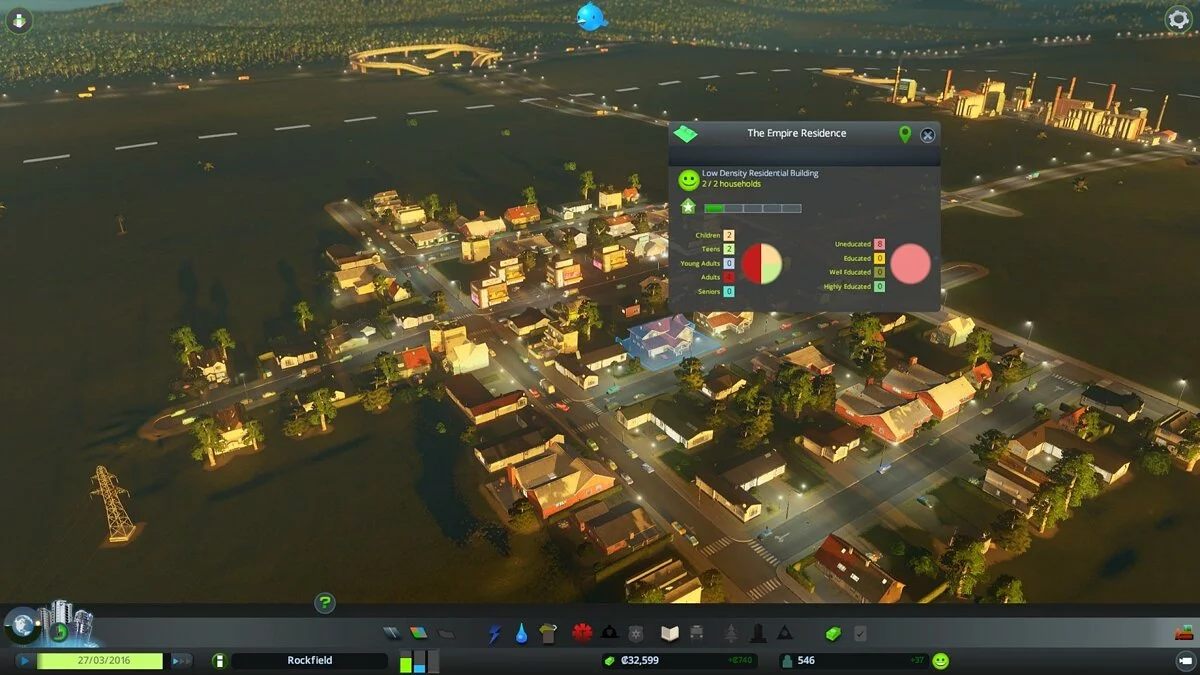
Task: Open the Unique buildings monument icon
Action: pyautogui.click(x=758, y=633)
